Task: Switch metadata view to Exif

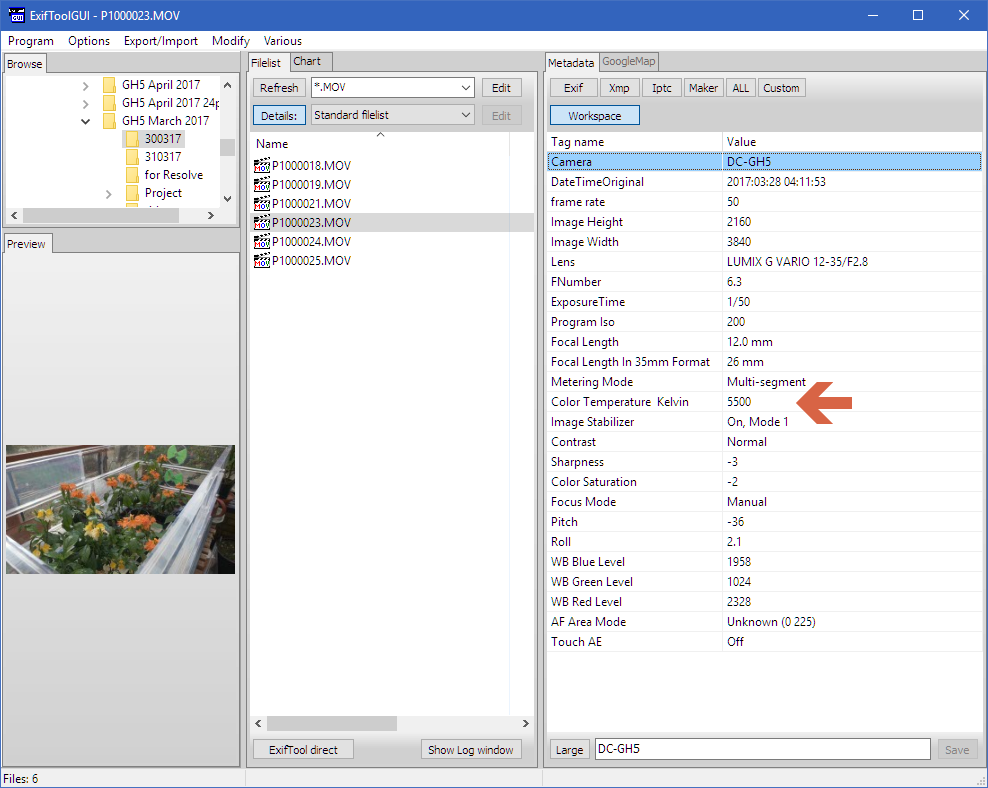Action: (x=573, y=88)
